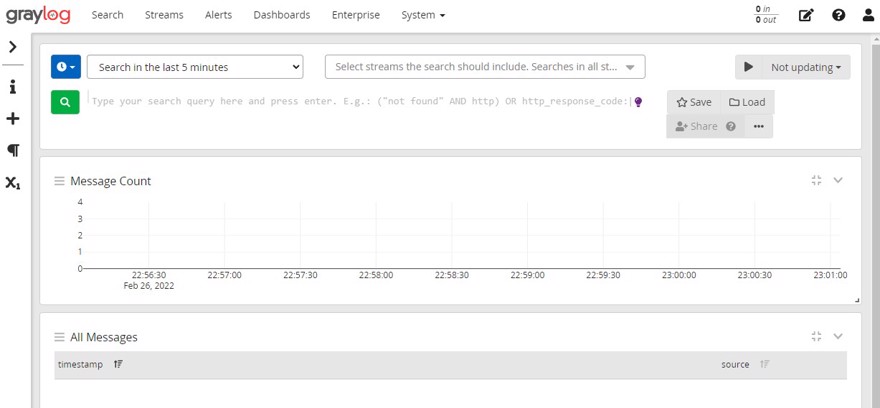Focus the Message Count widget with the compress icon
This screenshot has height=408, width=880.
[x=817, y=180]
